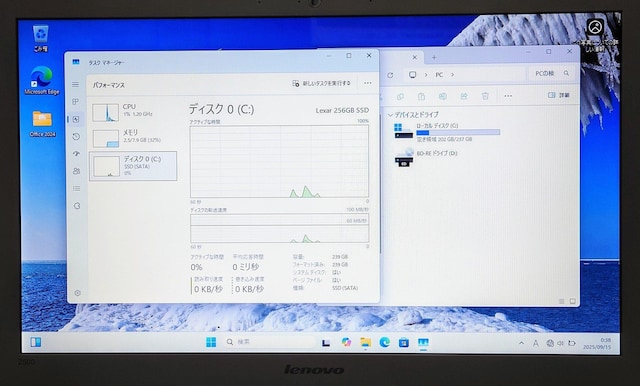The width and height of the screenshot is (640, 386).
Task: Click the アクティブな時間 0% value
Action: coord(196,267)
